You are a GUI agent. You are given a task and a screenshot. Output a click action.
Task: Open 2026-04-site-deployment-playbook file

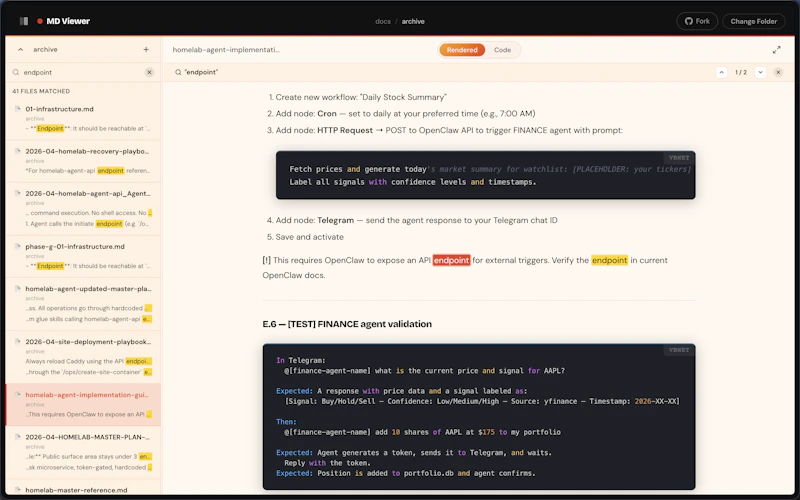pyautogui.click(x=83, y=357)
